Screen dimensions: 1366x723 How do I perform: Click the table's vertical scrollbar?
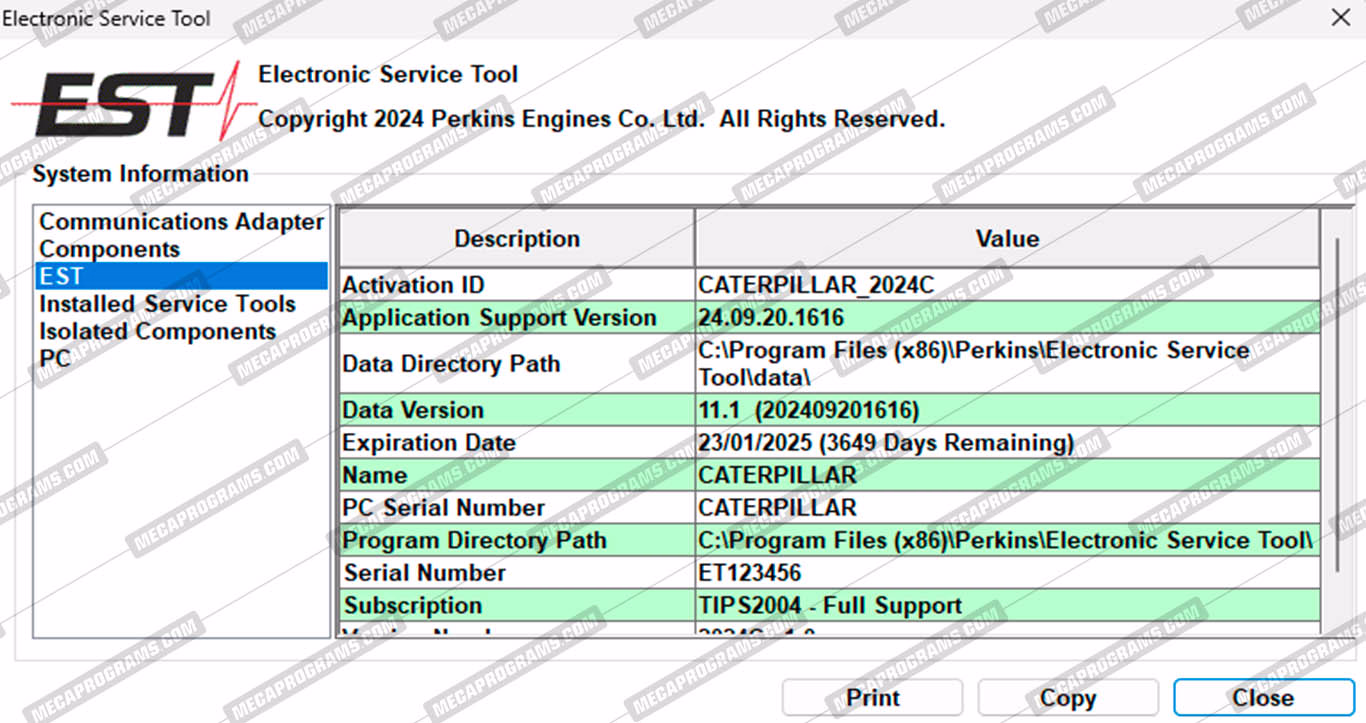click(x=1337, y=405)
